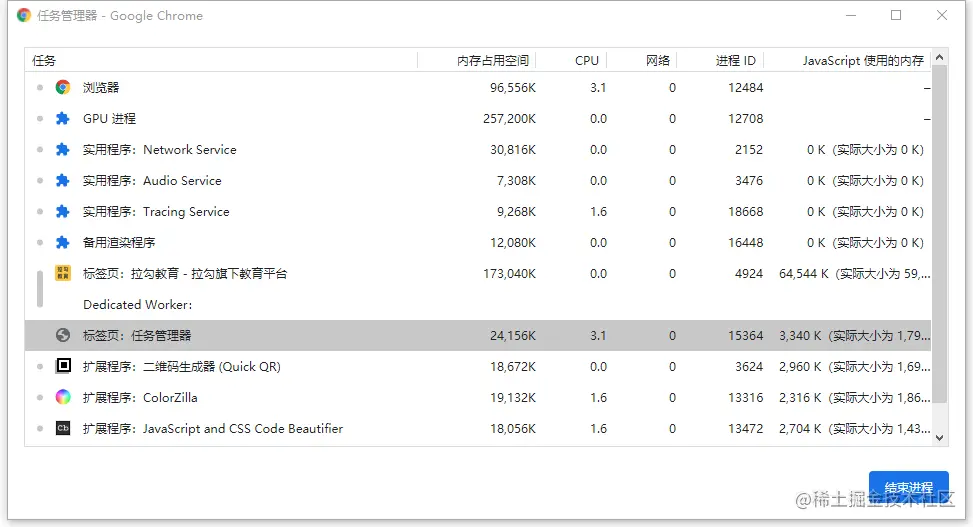
Task: Select the GPU 进程 row
Action: click(x=478, y=119)
